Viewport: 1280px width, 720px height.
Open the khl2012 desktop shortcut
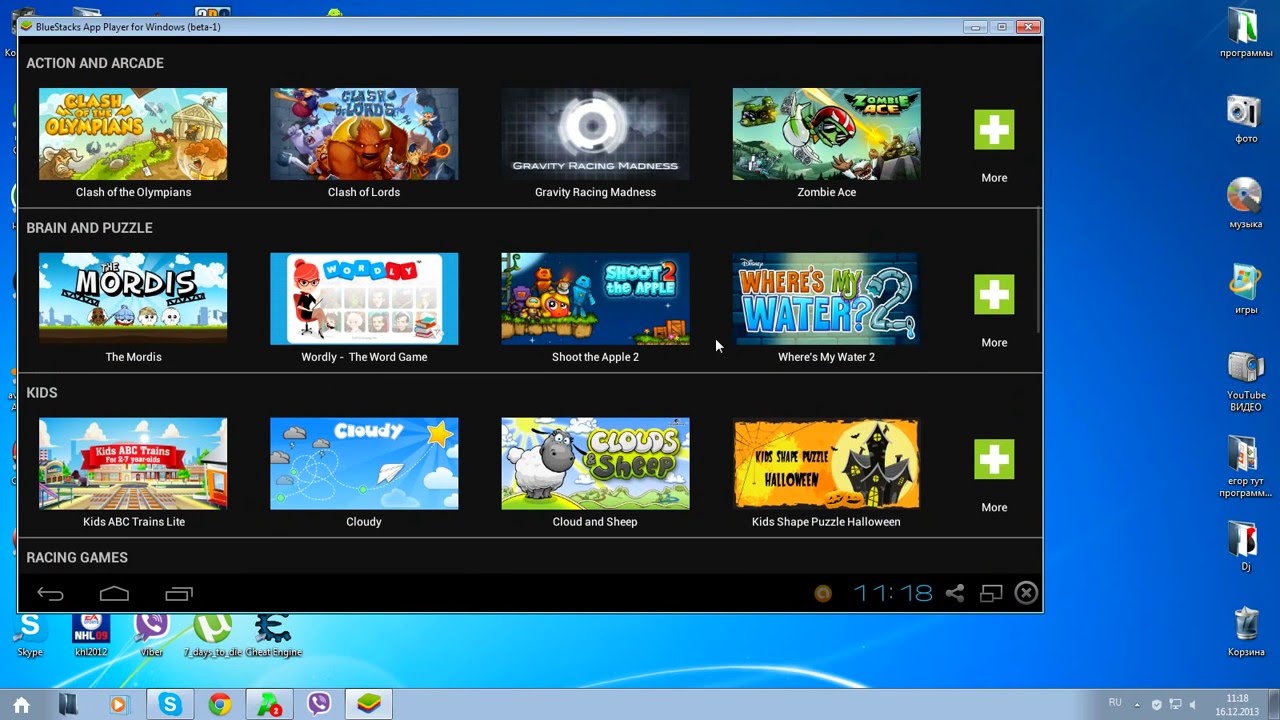[x=91, y=634]
